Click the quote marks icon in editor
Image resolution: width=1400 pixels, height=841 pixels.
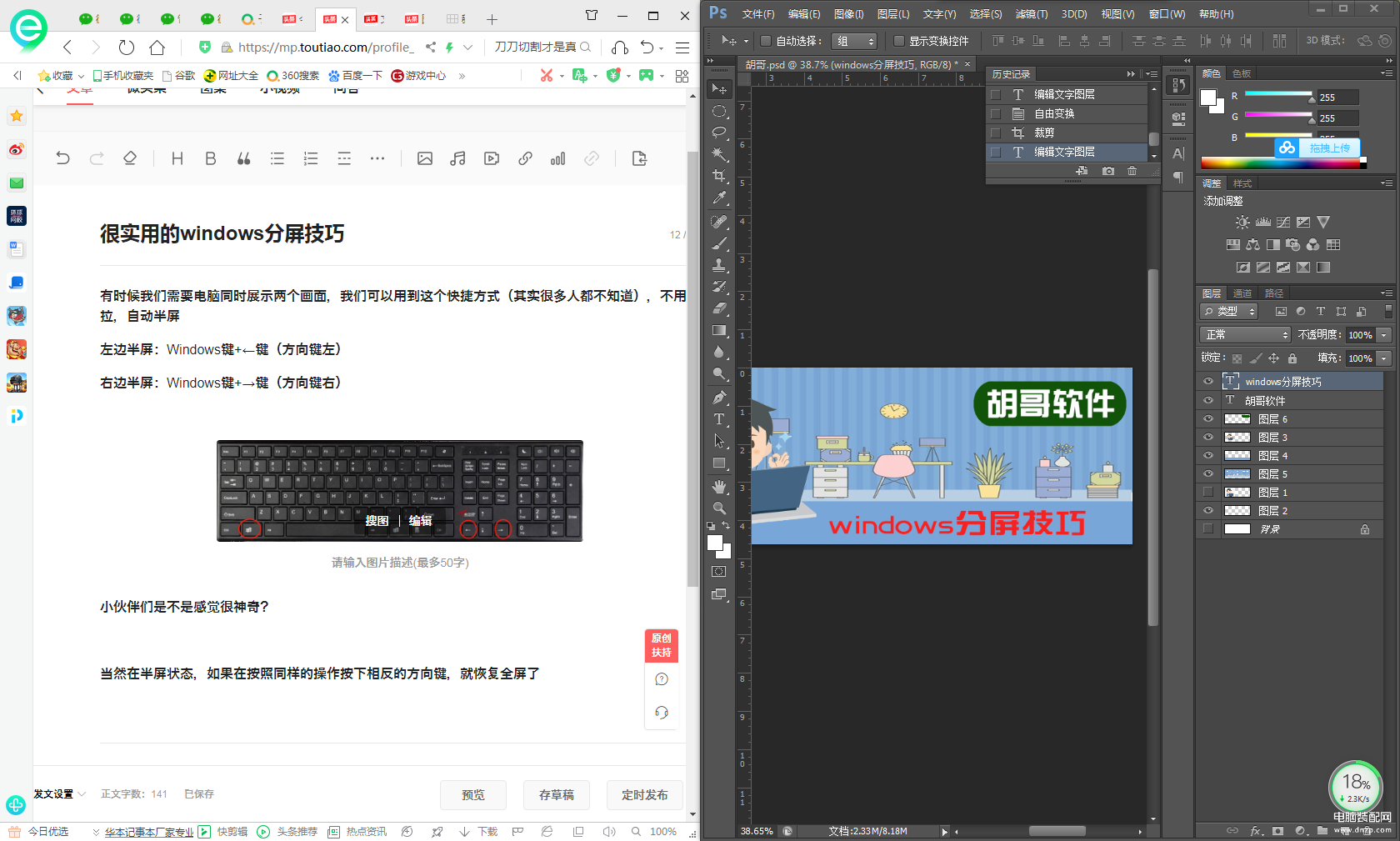click(244, 158)
